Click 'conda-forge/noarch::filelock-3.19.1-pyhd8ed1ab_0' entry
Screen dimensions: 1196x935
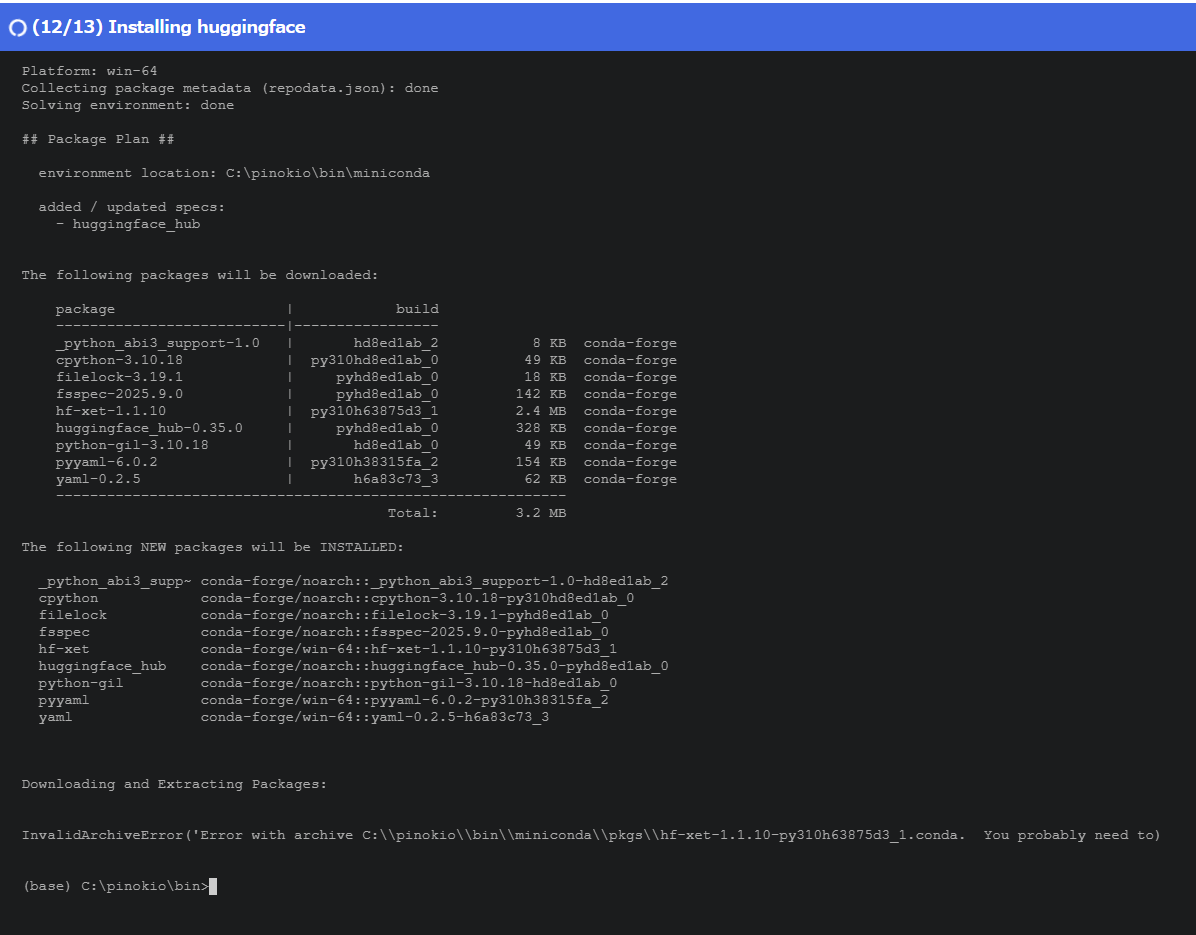click(404, 615)
